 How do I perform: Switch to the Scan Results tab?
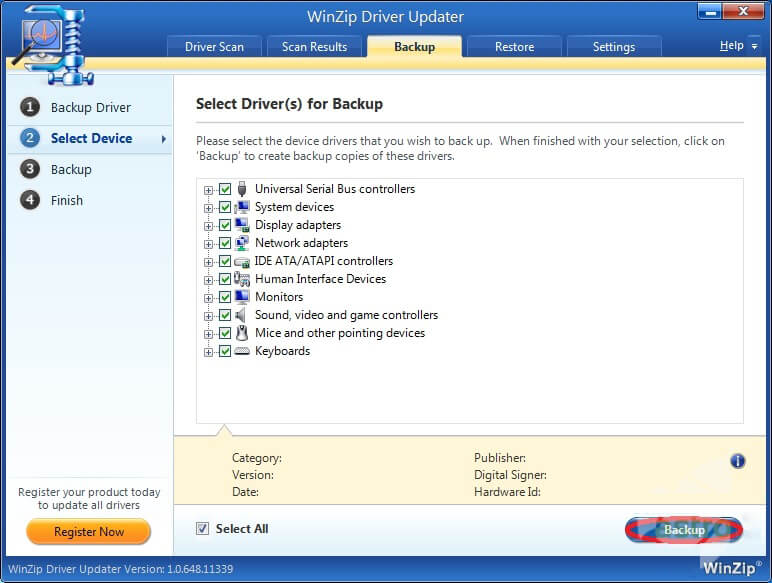click(x=314, y=47)
